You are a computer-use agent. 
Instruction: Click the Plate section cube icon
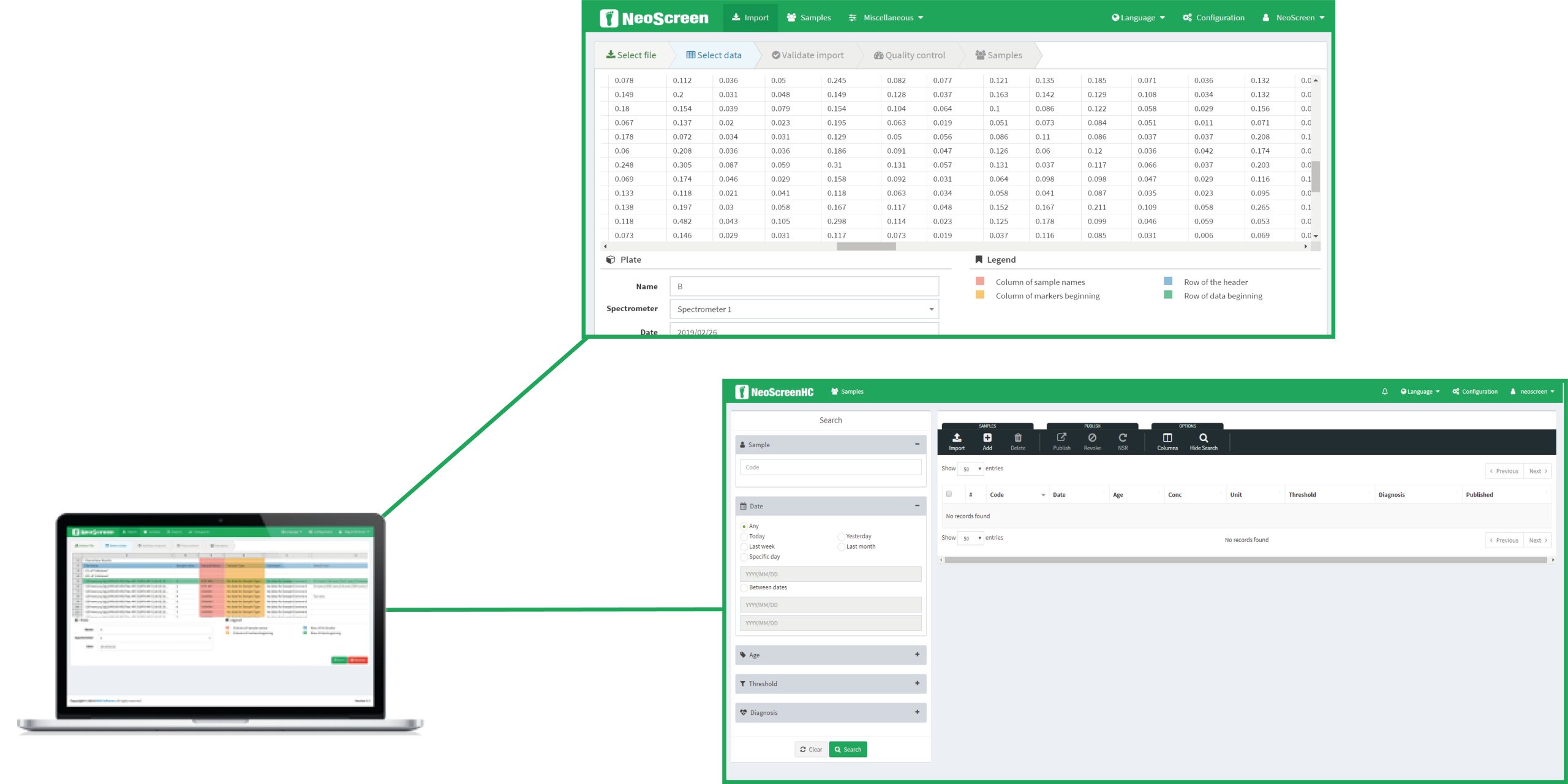click(611, 260)
